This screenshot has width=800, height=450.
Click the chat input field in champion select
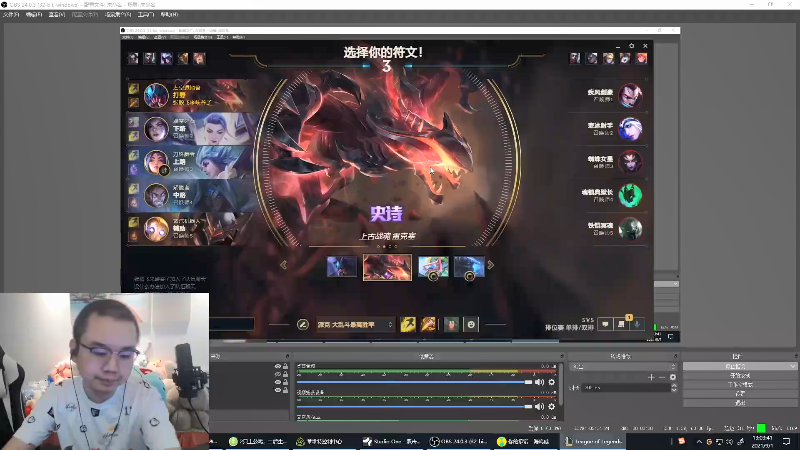232,324
